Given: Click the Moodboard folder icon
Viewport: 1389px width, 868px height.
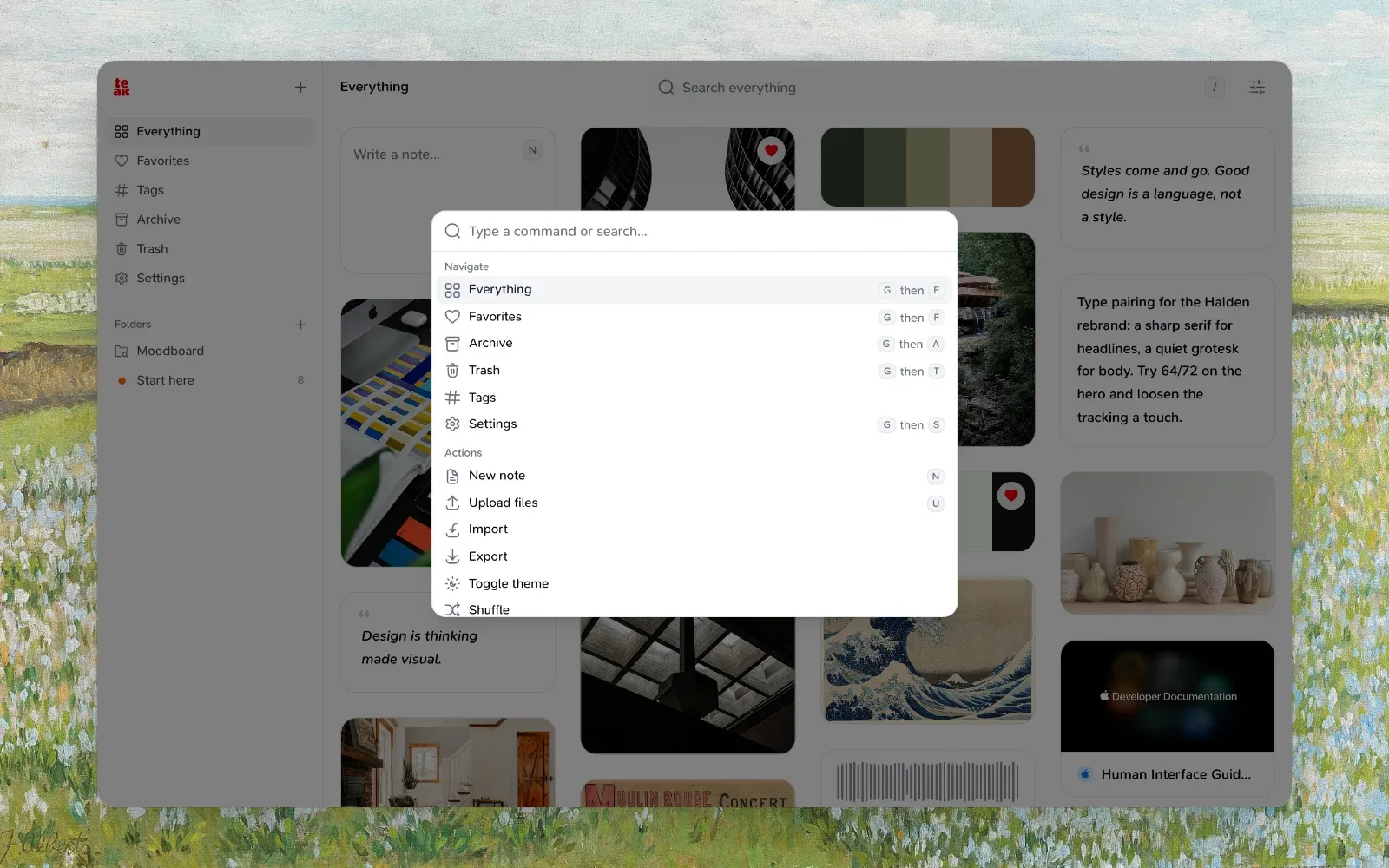Looking at the screenshot, I should click(x=122, y=351).
